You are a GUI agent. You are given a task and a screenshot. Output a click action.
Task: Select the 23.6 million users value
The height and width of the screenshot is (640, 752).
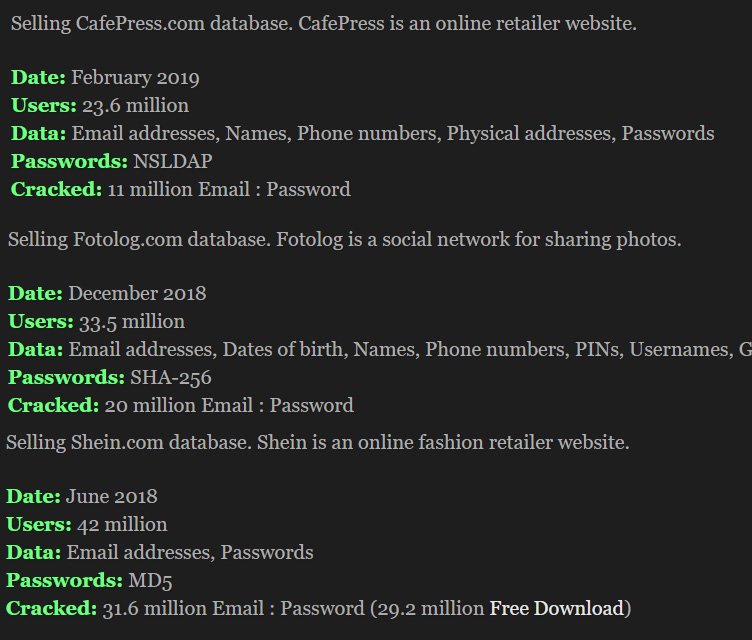pos(135,106)
